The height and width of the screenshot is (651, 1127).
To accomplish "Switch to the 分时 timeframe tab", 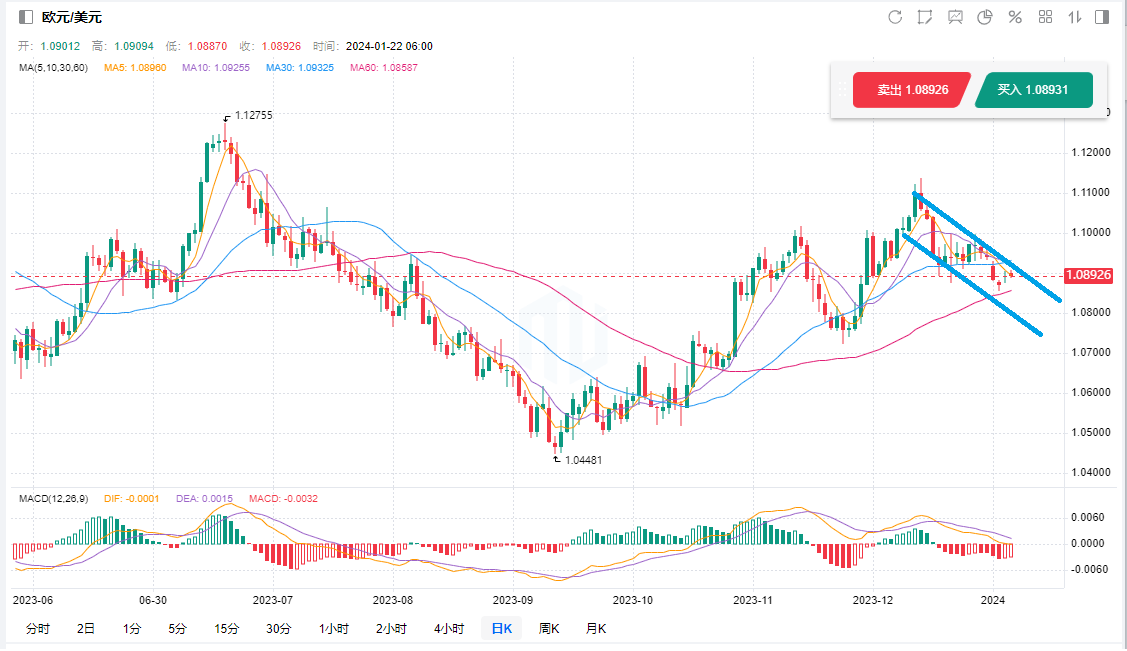I will click(x=37, y=629).
